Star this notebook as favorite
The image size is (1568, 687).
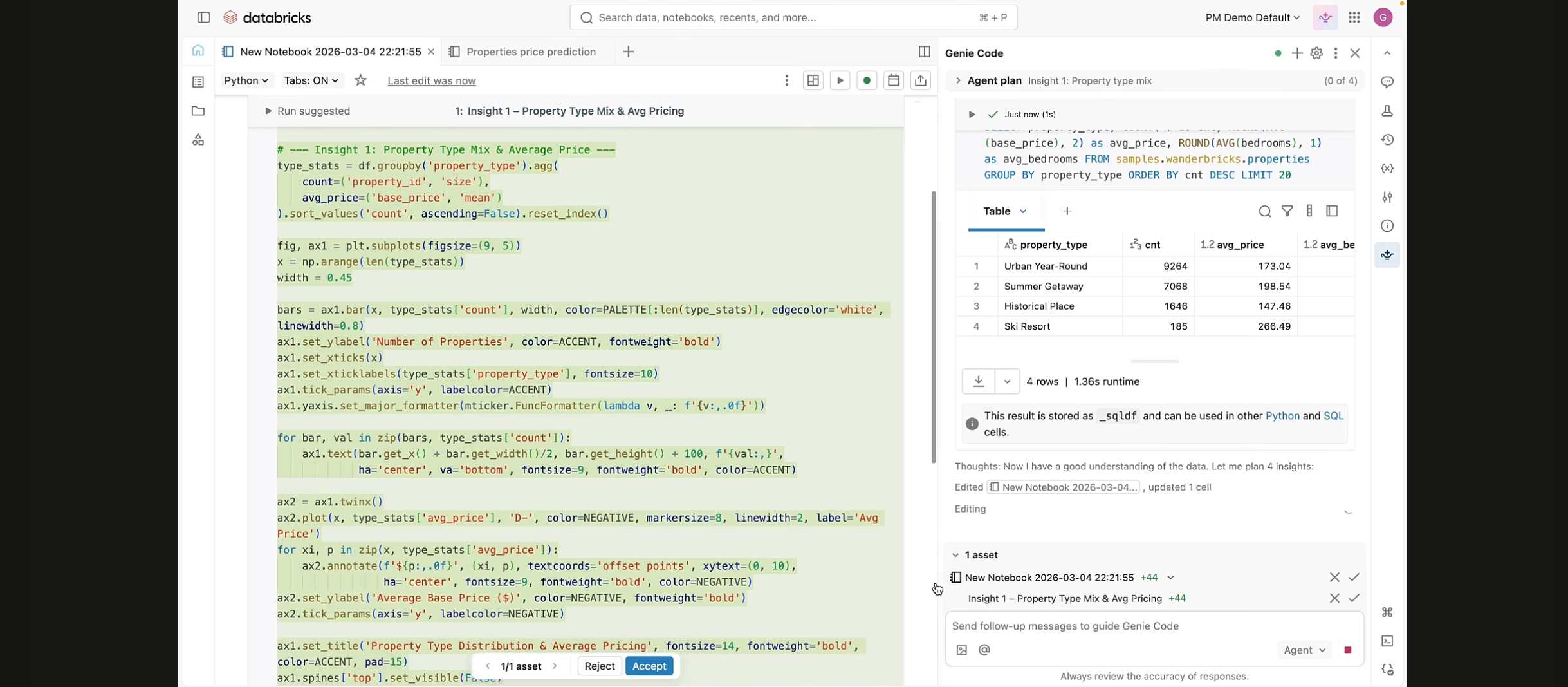click(361, 80)
